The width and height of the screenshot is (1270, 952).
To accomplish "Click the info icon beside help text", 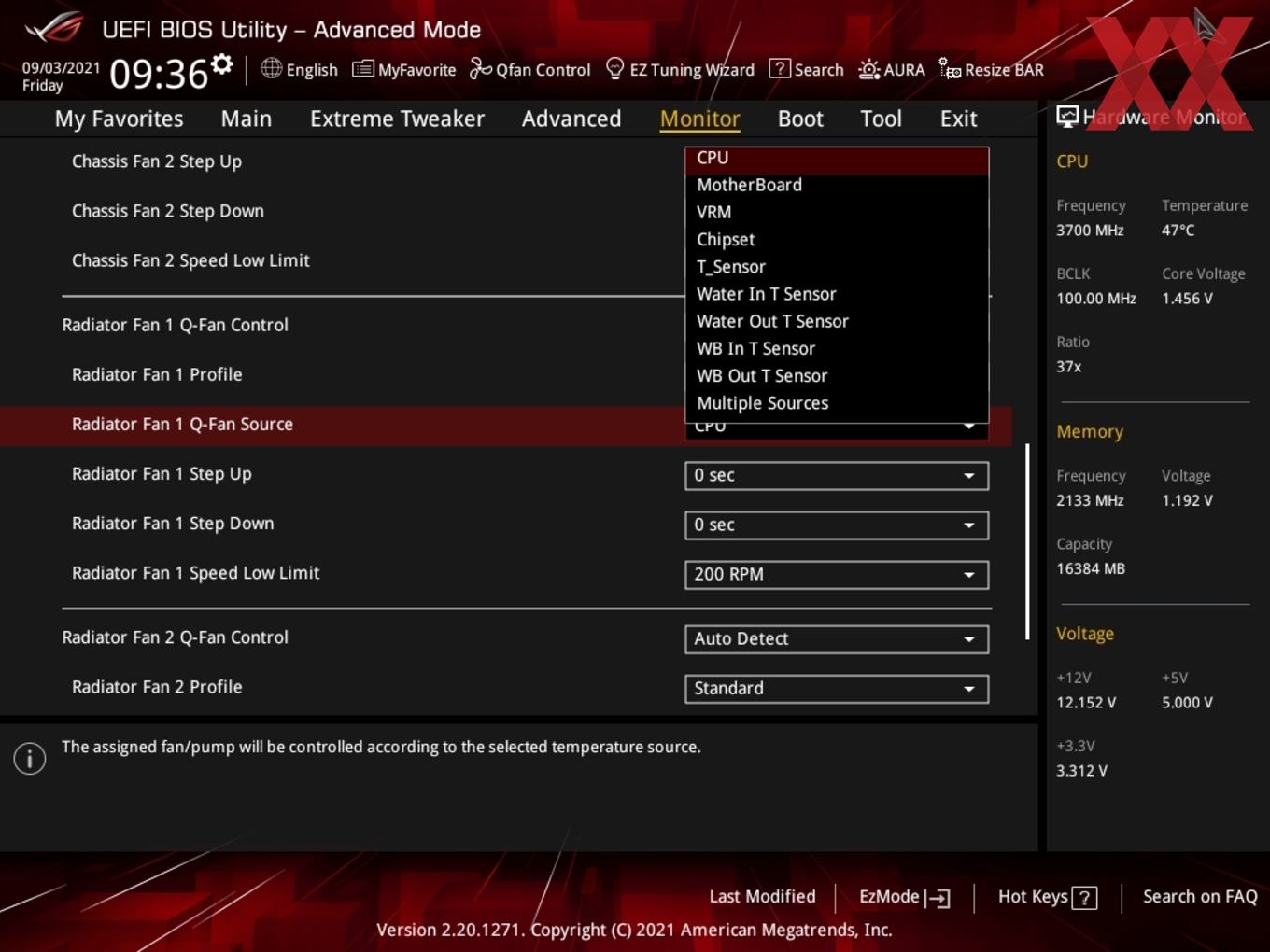I will point(30,759).
